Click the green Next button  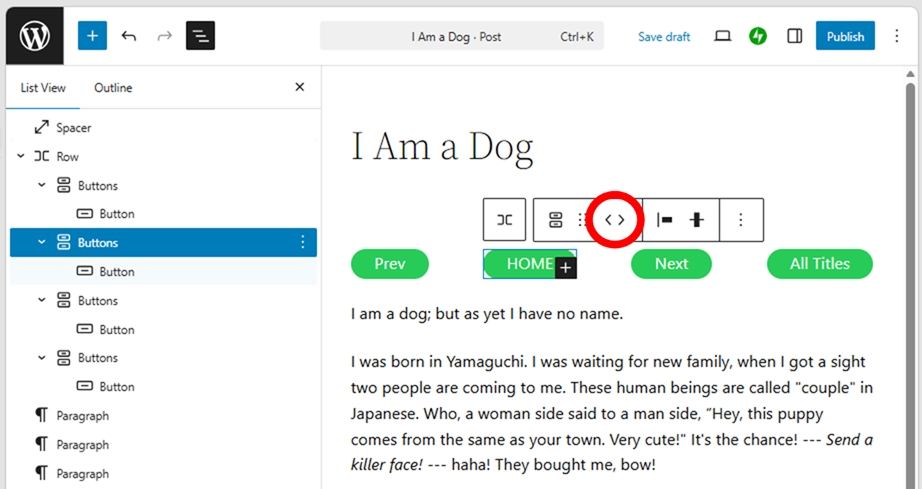click(671, 264)
